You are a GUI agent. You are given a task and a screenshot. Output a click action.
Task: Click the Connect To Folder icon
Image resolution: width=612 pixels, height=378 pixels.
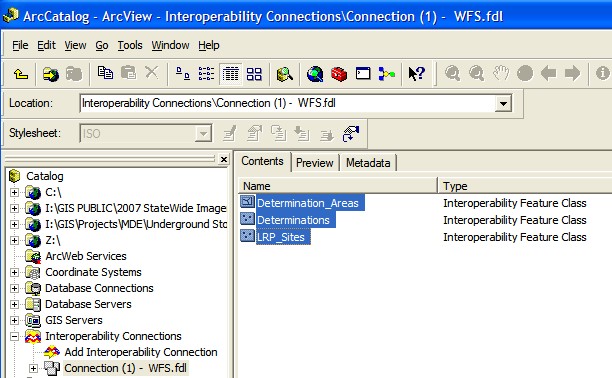(x=51, y=73)
